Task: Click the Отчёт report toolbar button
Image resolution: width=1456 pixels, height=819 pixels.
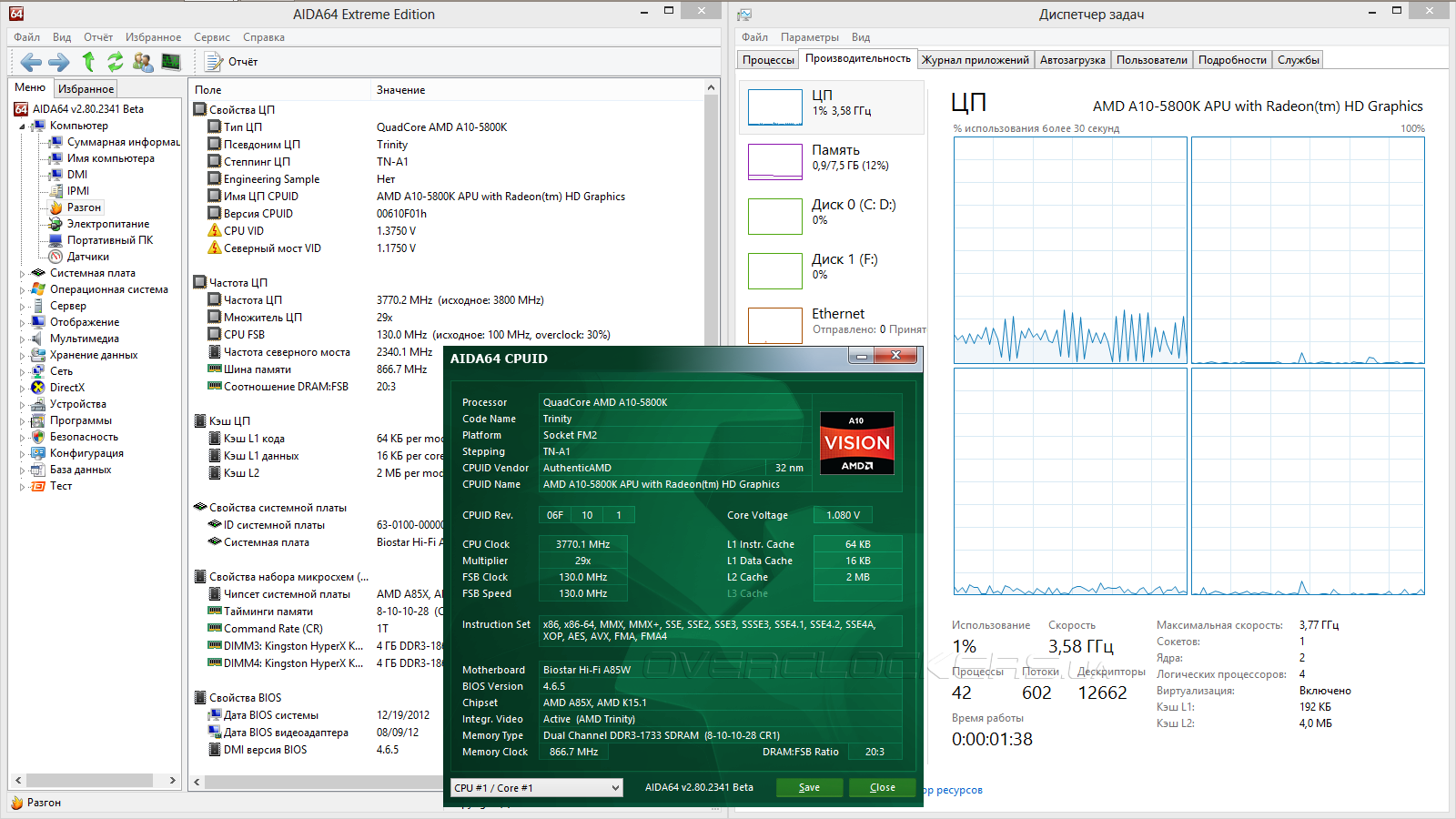Action: click(x=232, y=62)
